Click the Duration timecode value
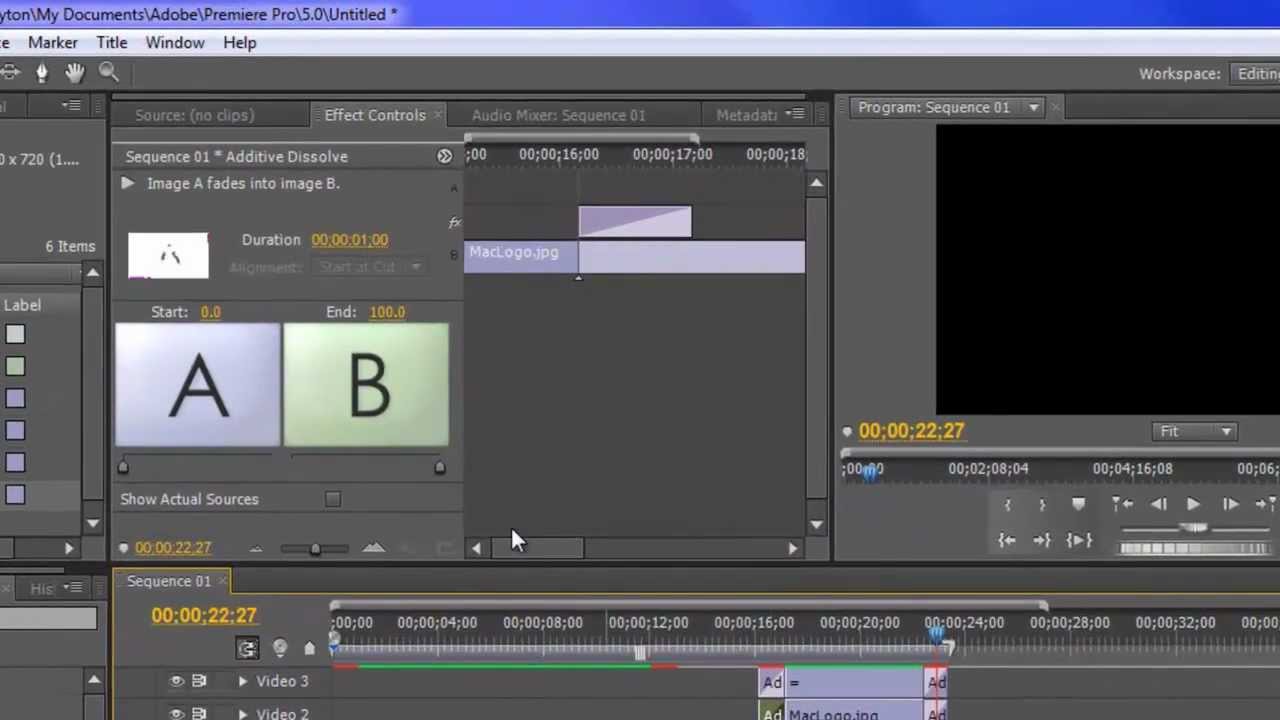Screen dimensions: 1280x720 [349, 240]
